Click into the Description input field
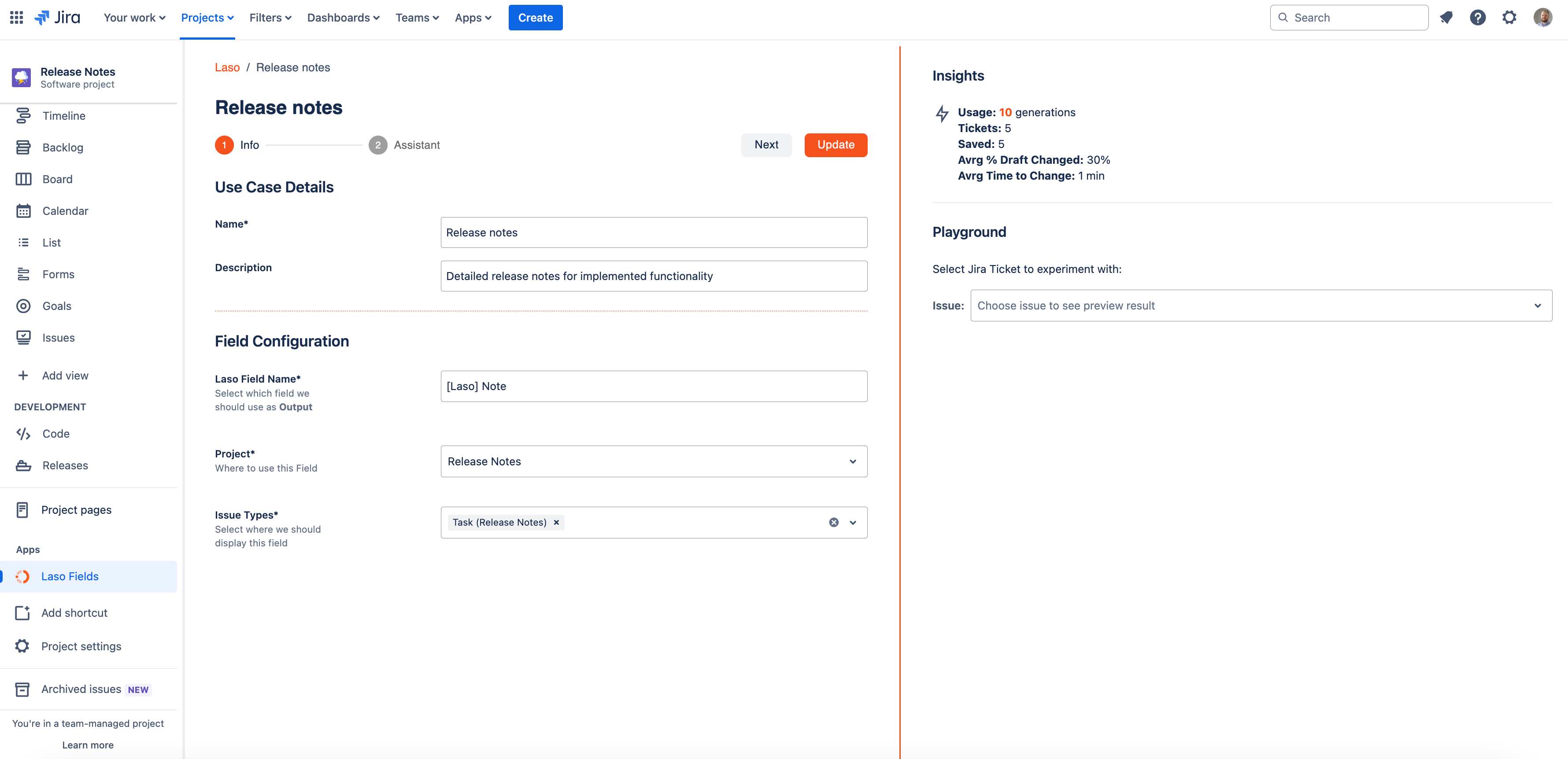The height and width of the screenshot is (759, 1568). pos(653,276)
